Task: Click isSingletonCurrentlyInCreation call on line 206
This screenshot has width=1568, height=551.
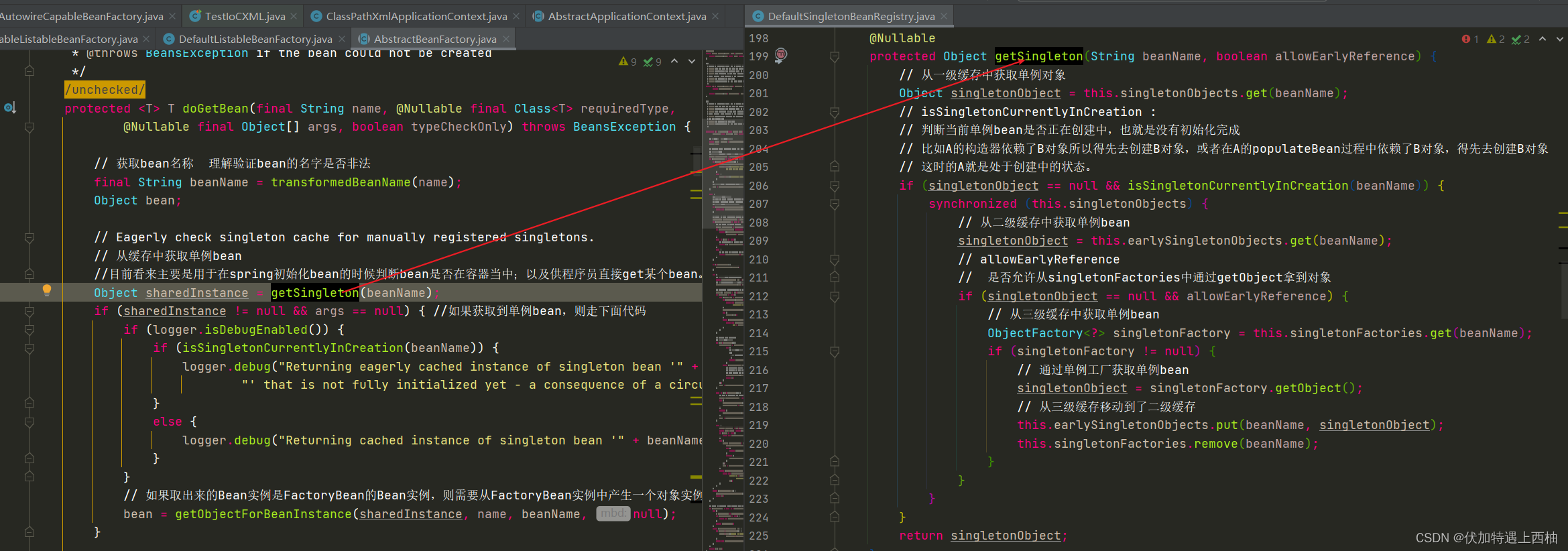Action: pyautogui.click(x=1238, y=186)
